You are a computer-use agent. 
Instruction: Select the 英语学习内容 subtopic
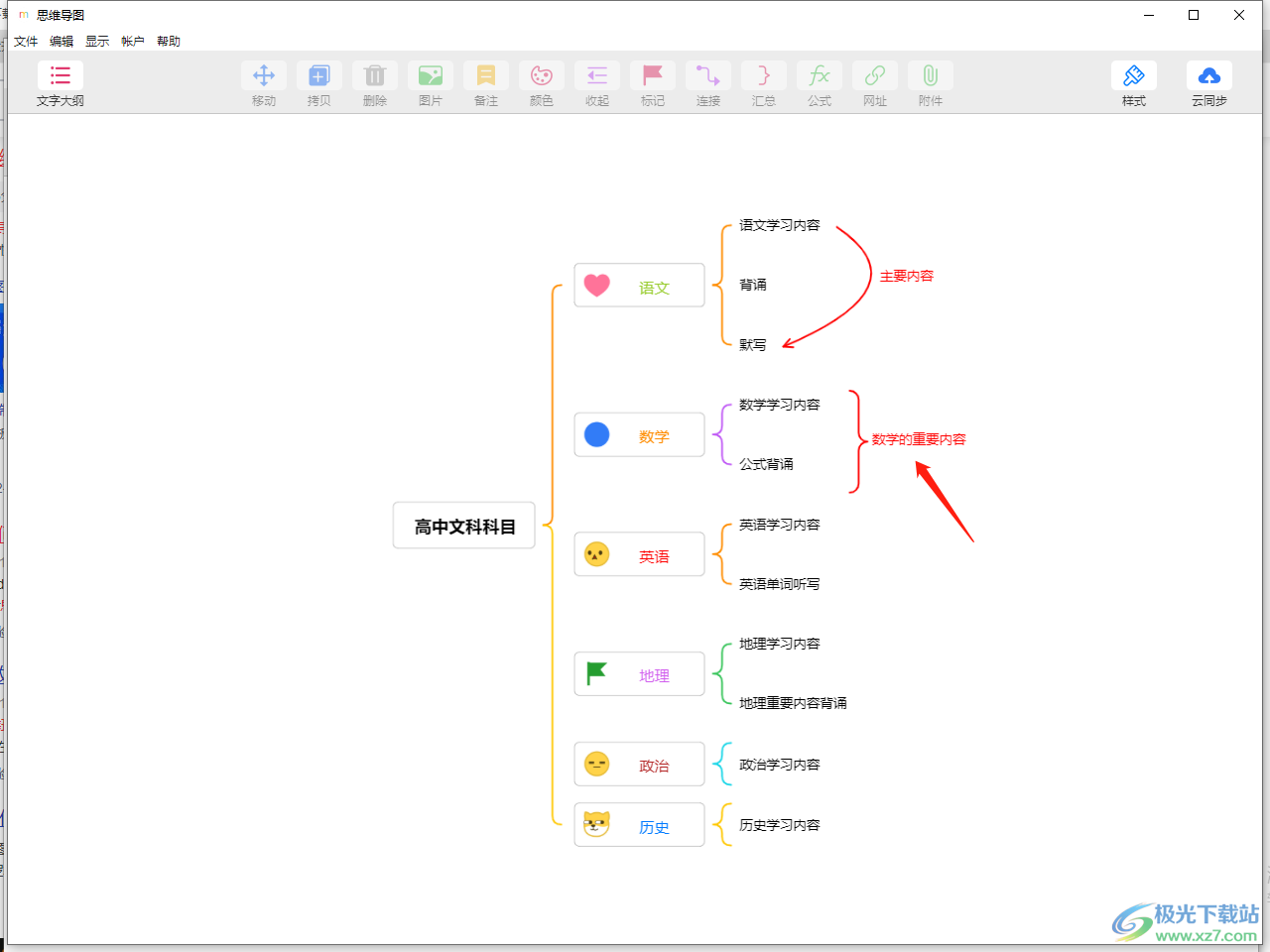coord(780,525)
